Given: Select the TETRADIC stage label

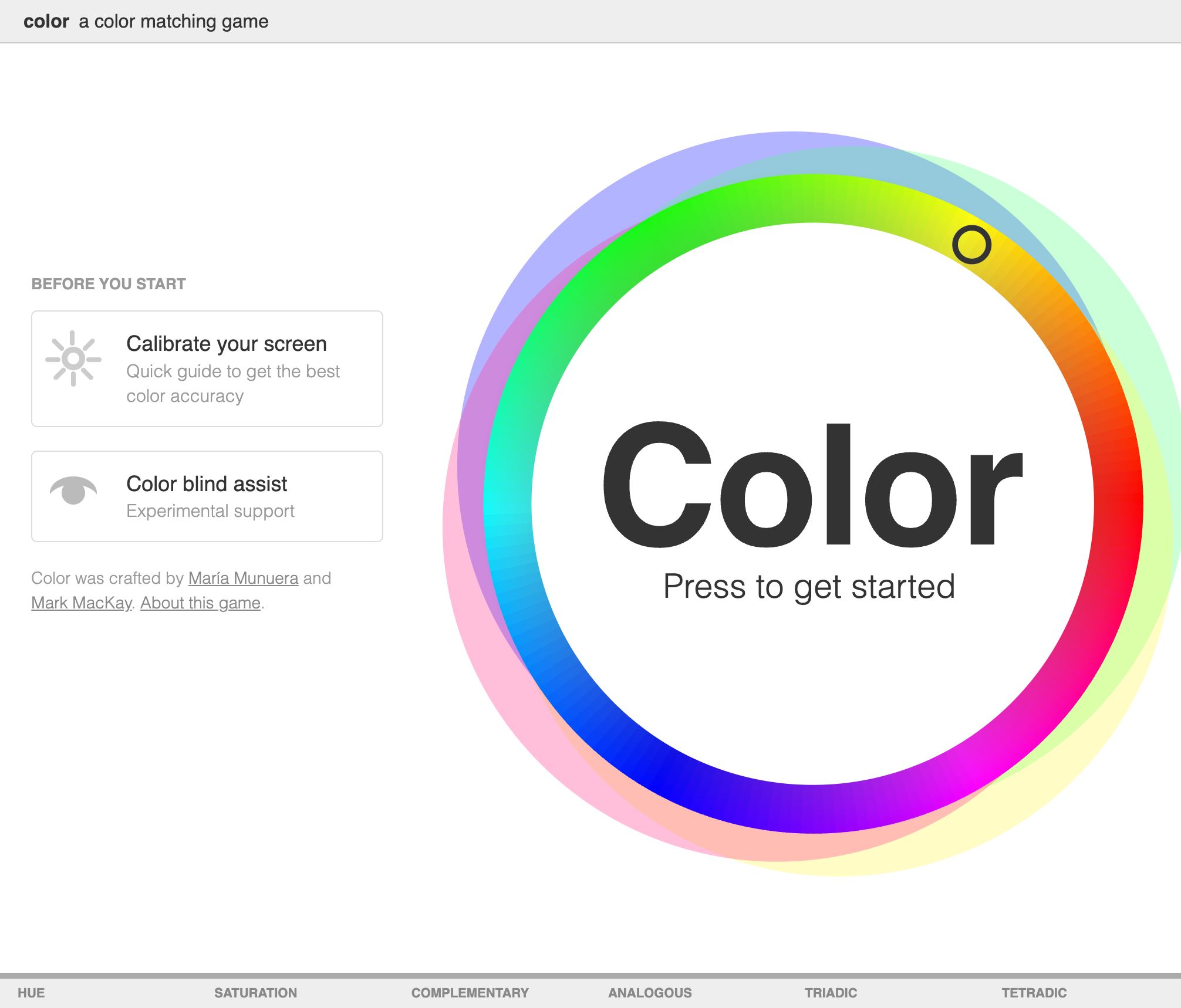Looking at the screenshot, I should [1034, 993].
